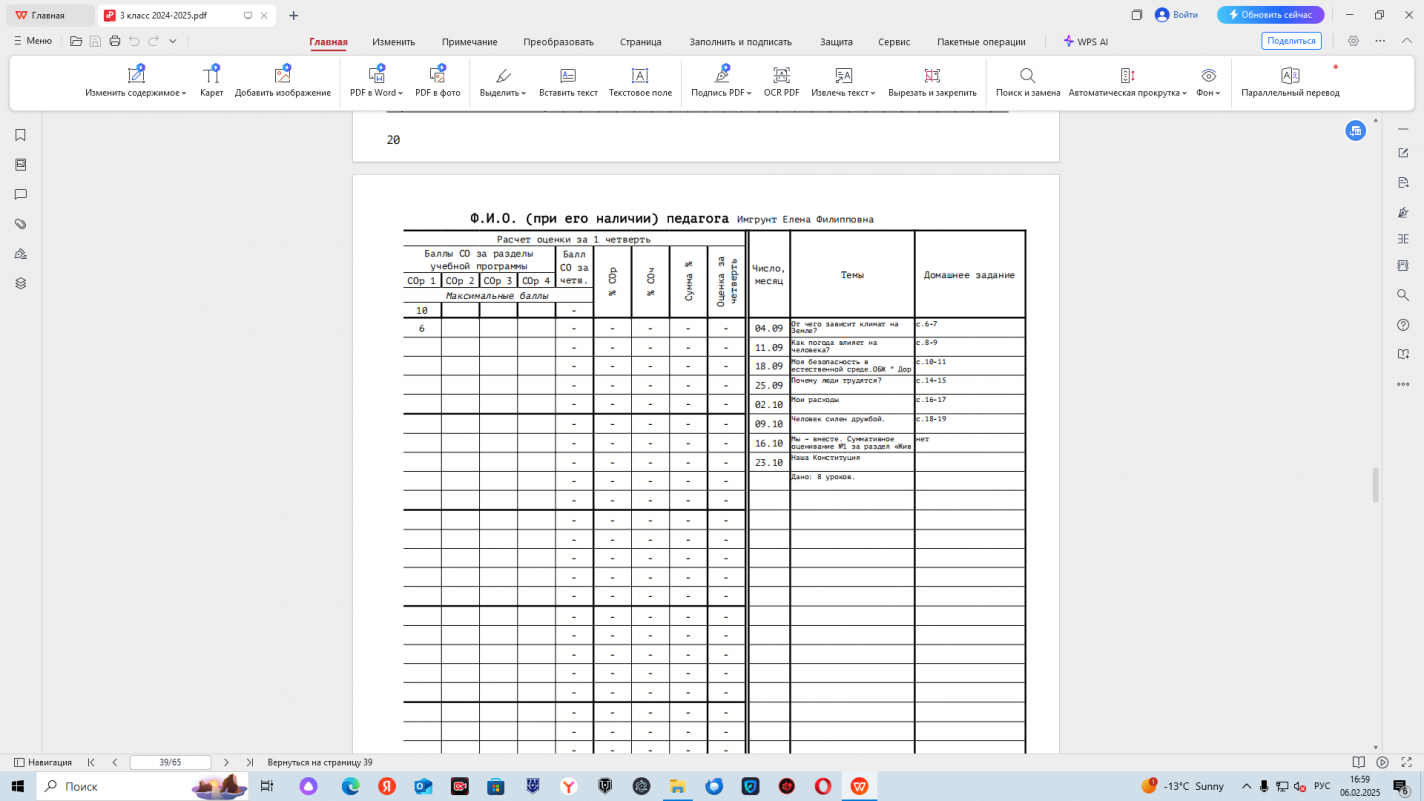Screen dimensions: 1424x801
Task: Toggle full screen mode in status bar
Action: coord(1406,762)
